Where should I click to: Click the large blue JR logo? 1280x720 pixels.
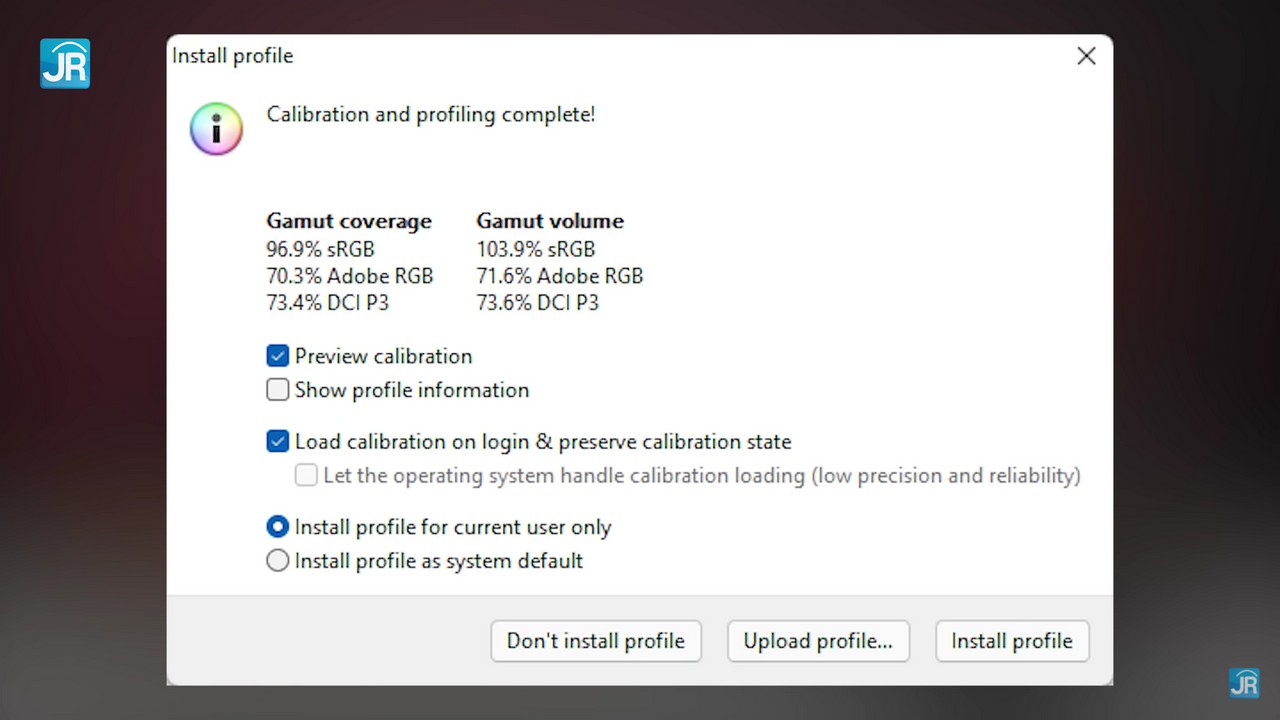[65, 64]
